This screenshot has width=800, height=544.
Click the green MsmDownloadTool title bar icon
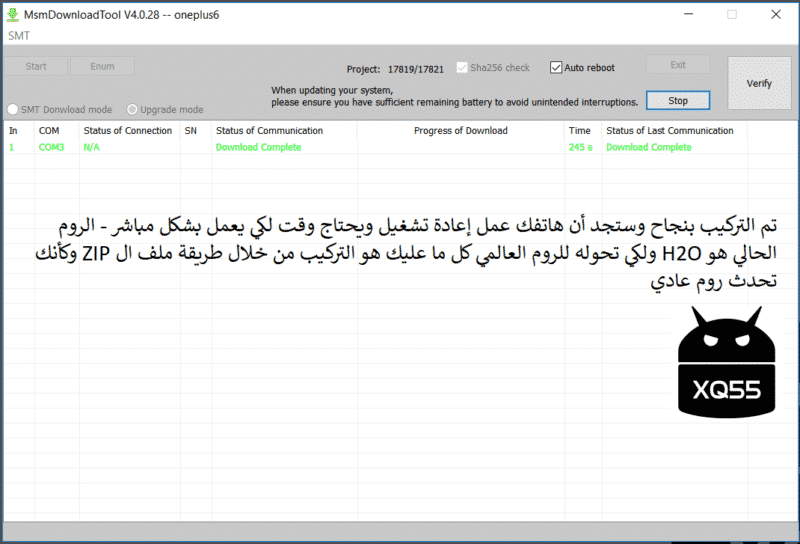pos(15,15)
